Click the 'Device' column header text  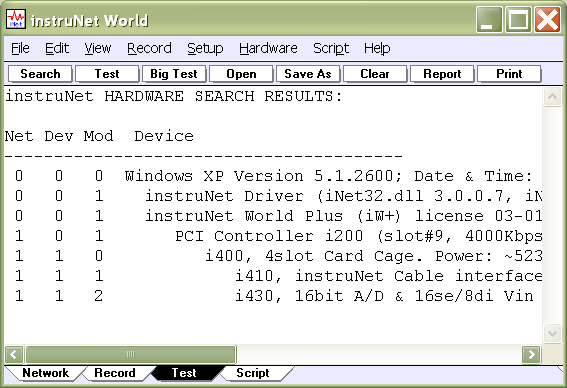pyautogui.click(x=164, y=136)
